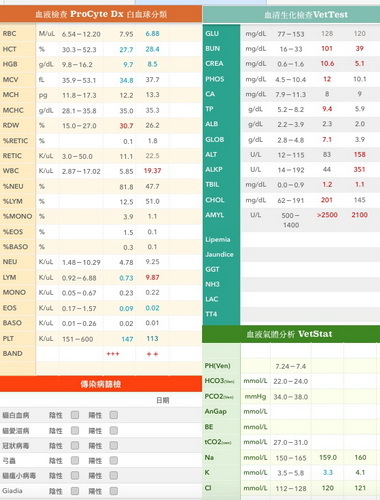Click the potassium K value 3.3
This screenshot has height=500, width=380.
(x=327, y=472)
